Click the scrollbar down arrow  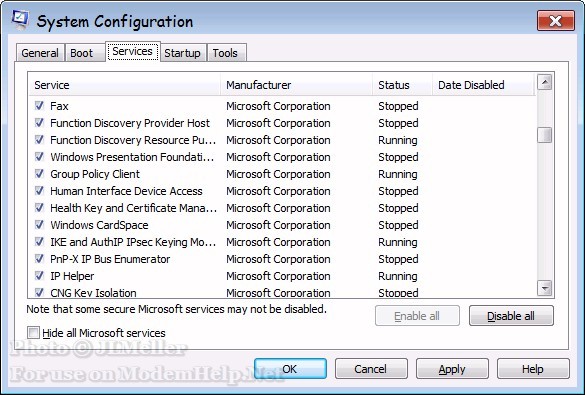click(x=545, y=288)
